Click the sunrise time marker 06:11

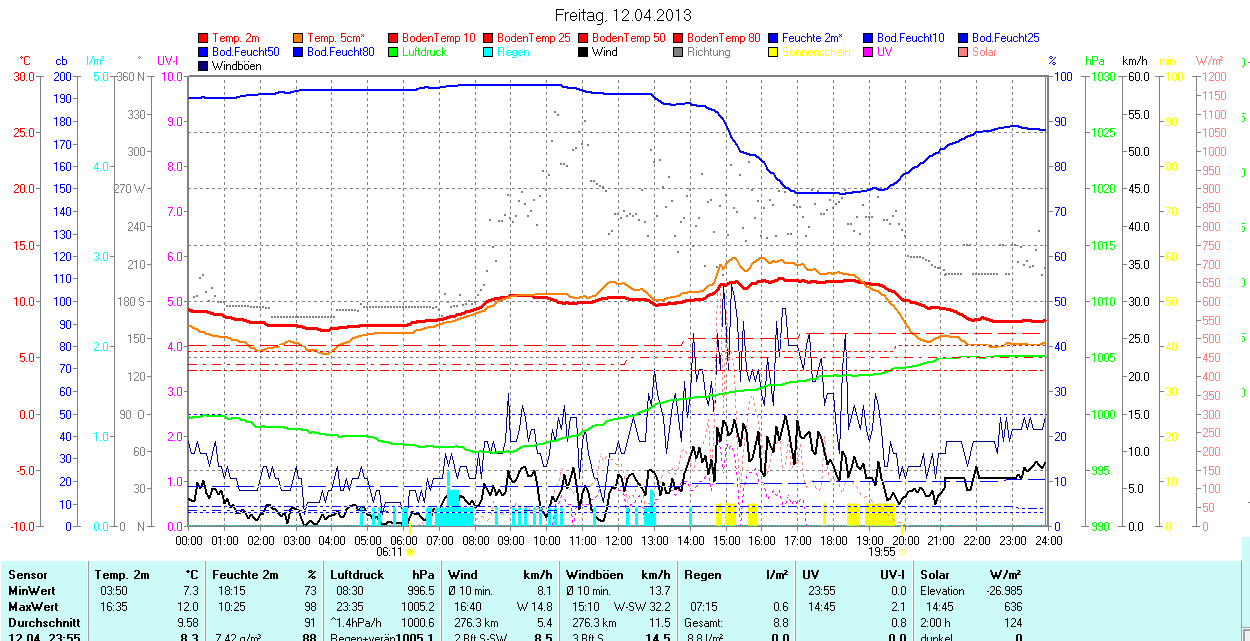pyautogui.click(x=390, y=551)
